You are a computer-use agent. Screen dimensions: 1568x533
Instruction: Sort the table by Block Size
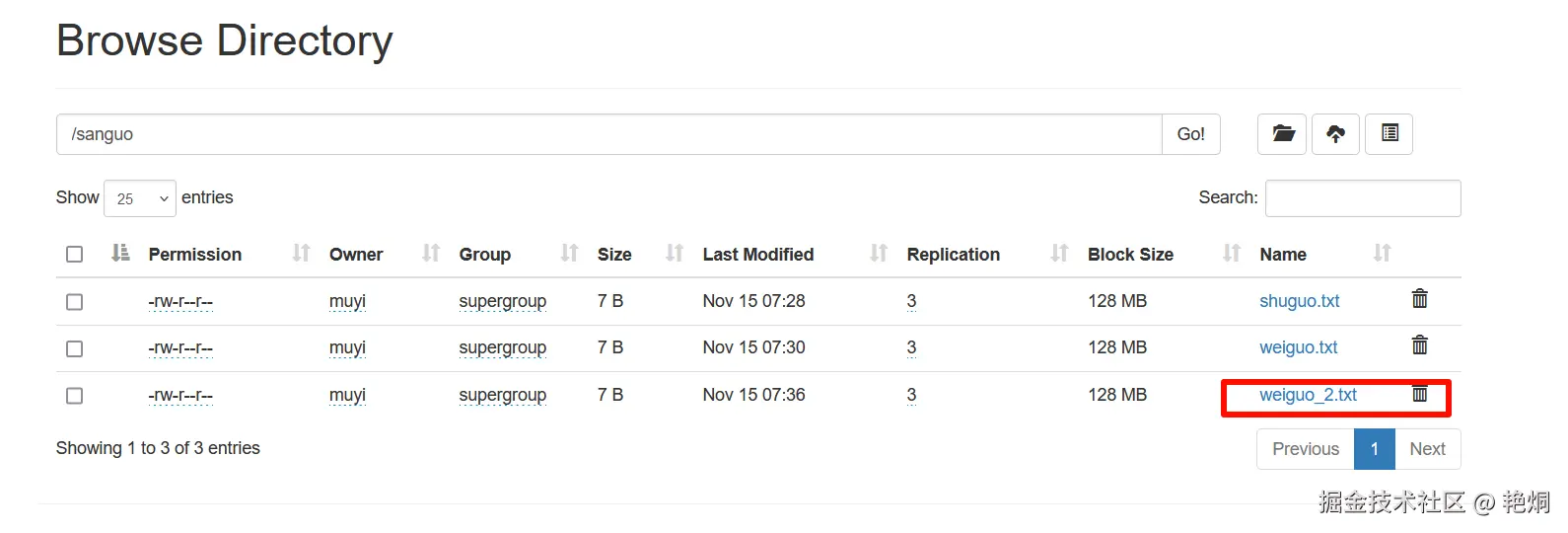pyautogui.click(x=1130, y=255)
